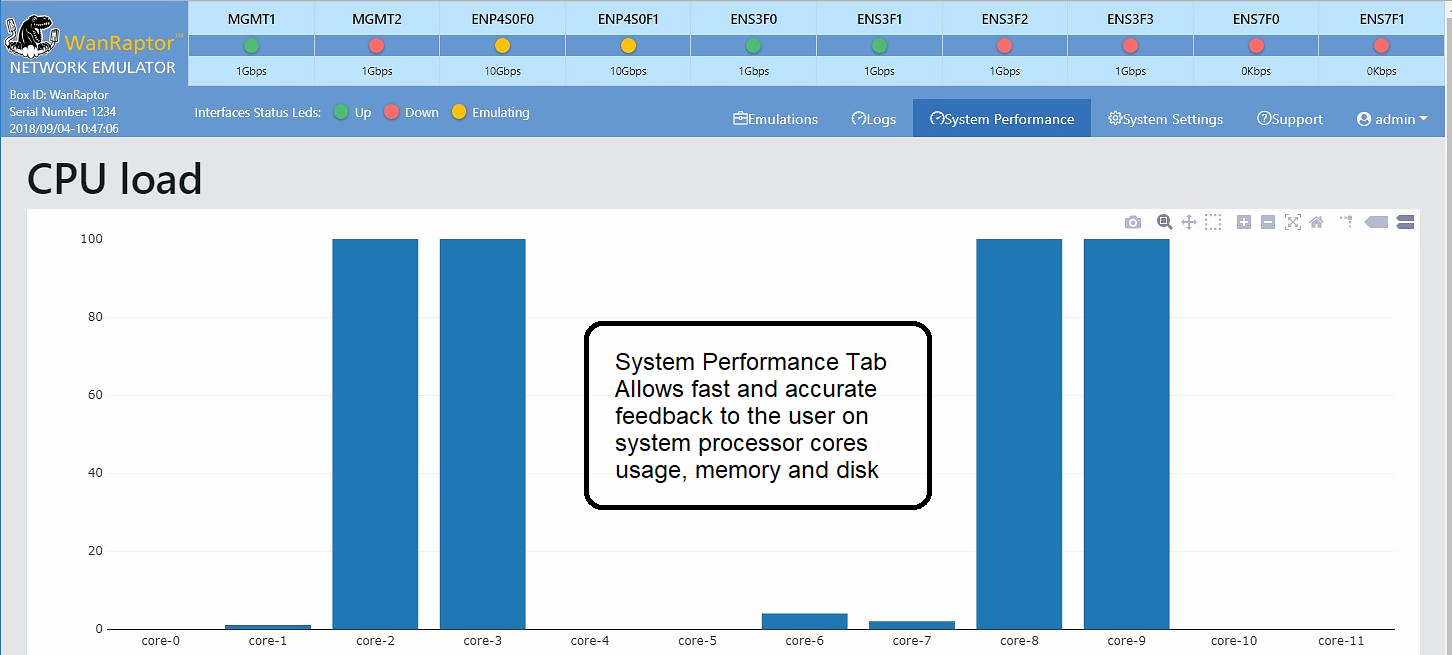Toggle the ENS3F1 interface status LED
Image resolution: width=1452 pixels, height=655 pixels.
[879, 45]
